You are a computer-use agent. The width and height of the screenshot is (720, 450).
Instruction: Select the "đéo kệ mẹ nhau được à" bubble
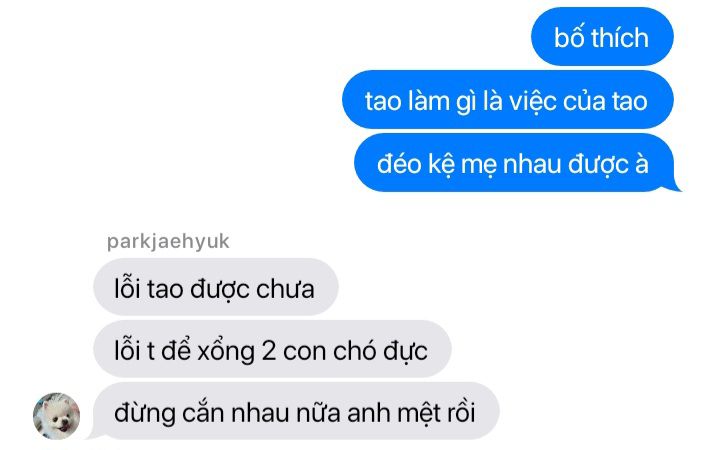[513, 163]
